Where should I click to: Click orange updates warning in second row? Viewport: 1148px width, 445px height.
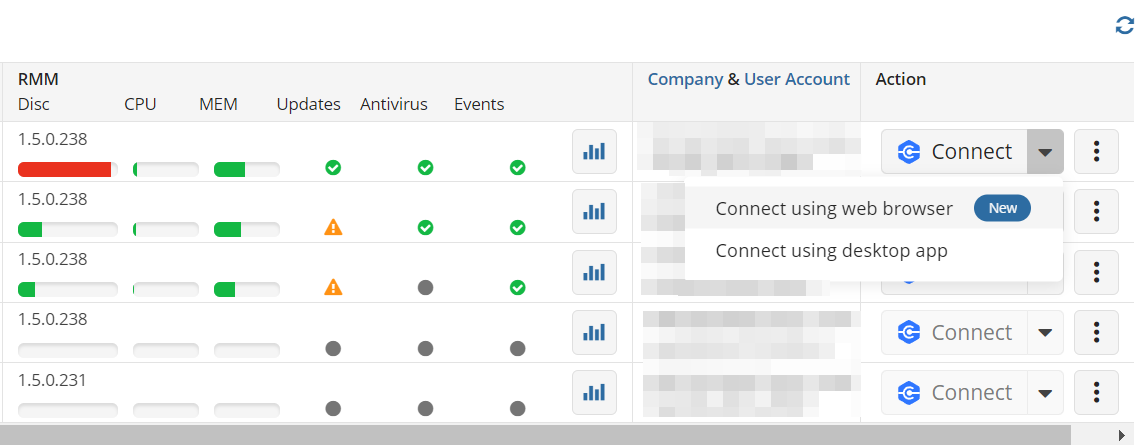[333, 228]
